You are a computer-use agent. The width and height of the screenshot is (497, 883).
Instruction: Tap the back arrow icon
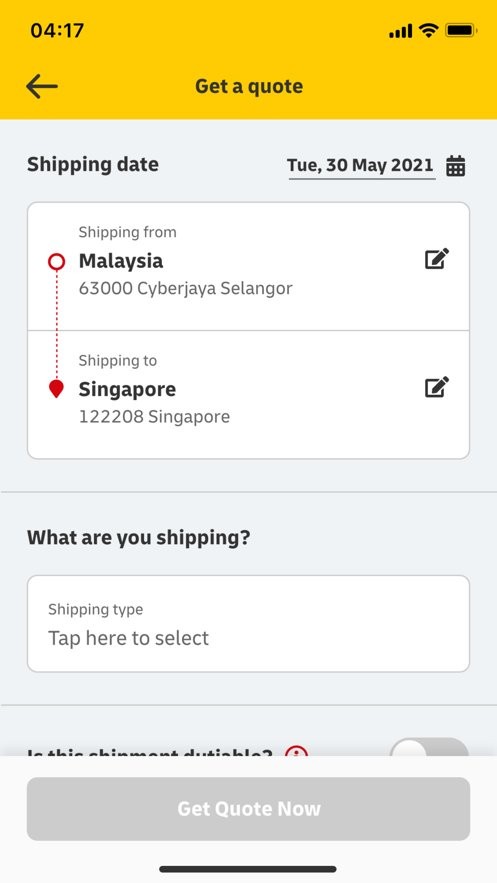click(42, 87)
